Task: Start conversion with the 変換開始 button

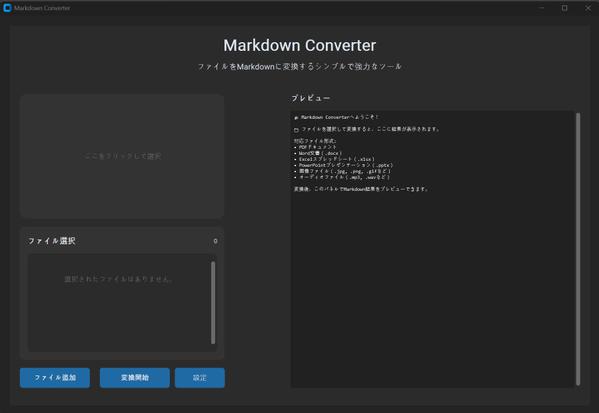Action: (x=135, y=377)
